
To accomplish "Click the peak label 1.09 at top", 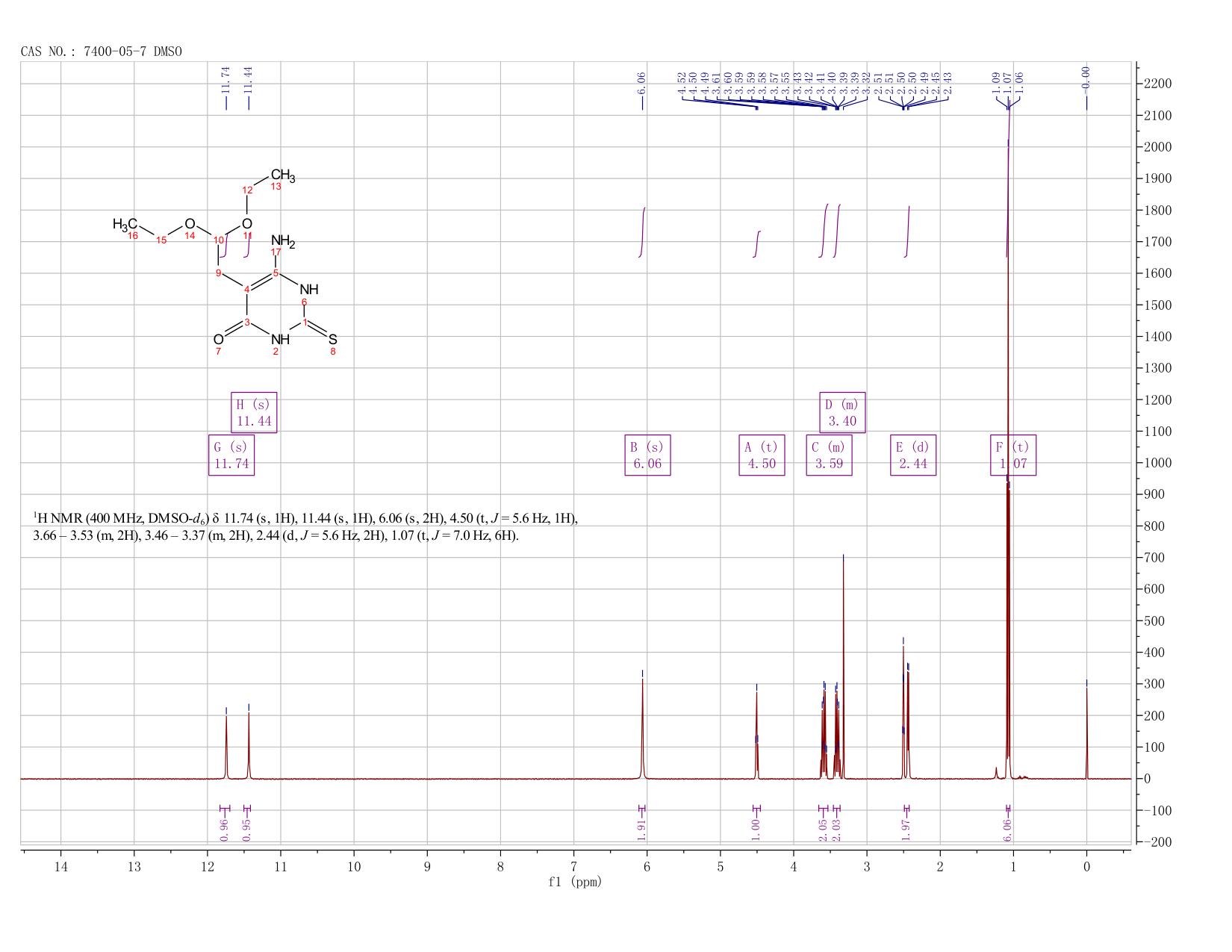I will tap(996, 83).
